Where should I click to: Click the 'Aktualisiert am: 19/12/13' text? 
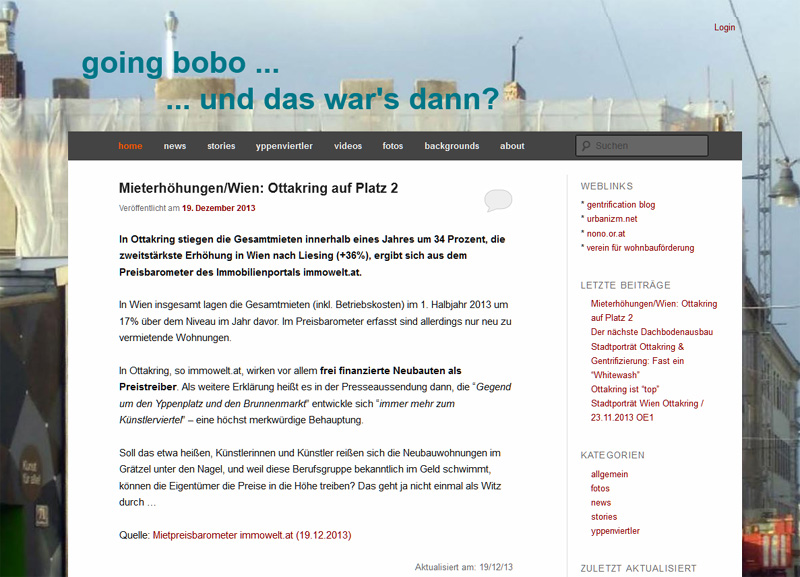464,567
